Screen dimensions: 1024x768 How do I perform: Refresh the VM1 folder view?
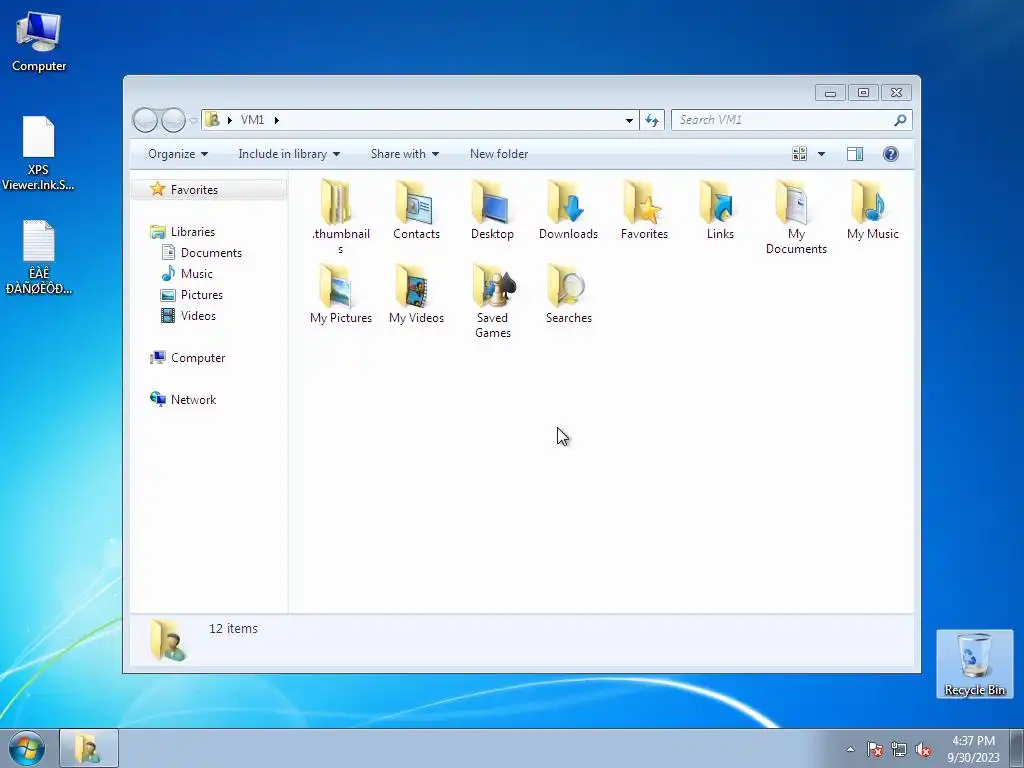[652, 120]
